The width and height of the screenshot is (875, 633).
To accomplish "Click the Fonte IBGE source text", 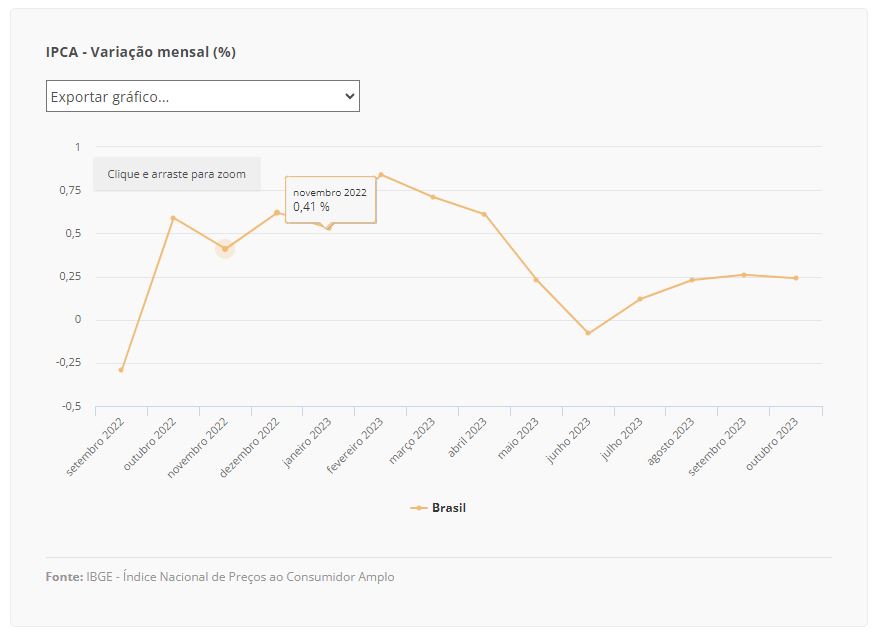I will click(x=220, y=577).
